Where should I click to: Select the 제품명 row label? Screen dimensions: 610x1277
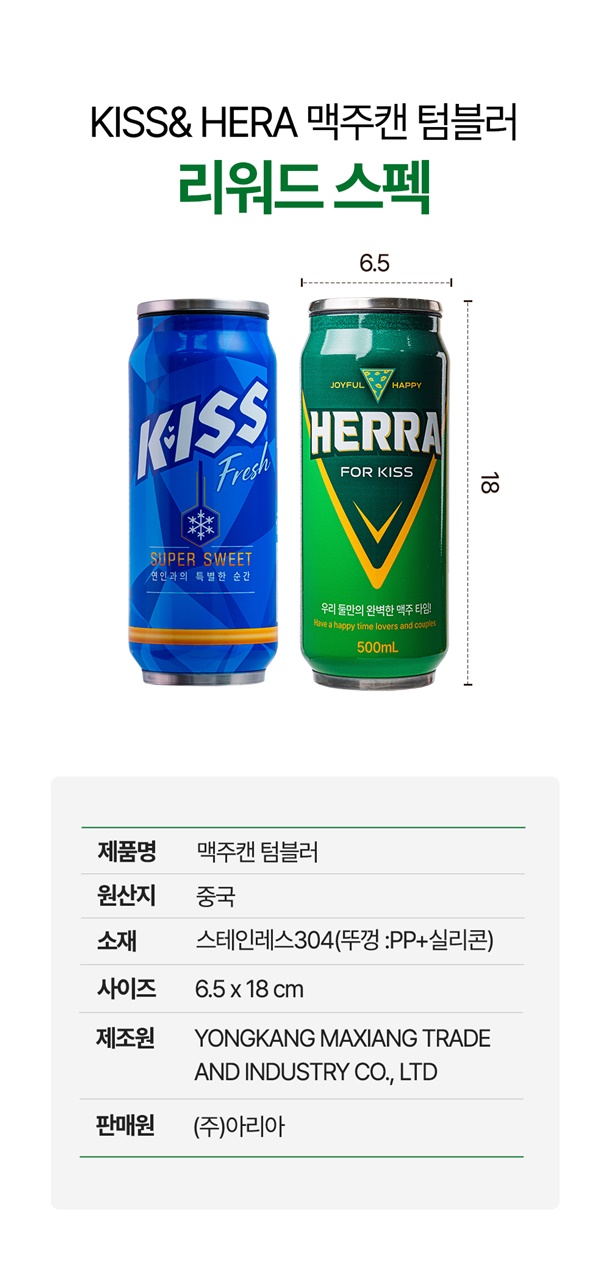point(126,852)
